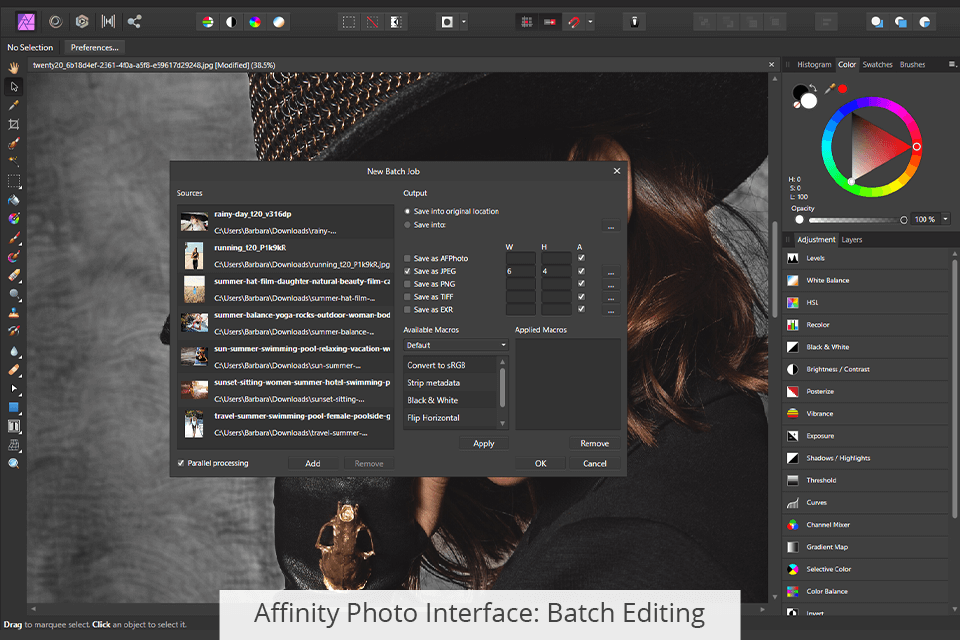
Task: Select the Rectangle shape tool
Action: click(13, 407)
